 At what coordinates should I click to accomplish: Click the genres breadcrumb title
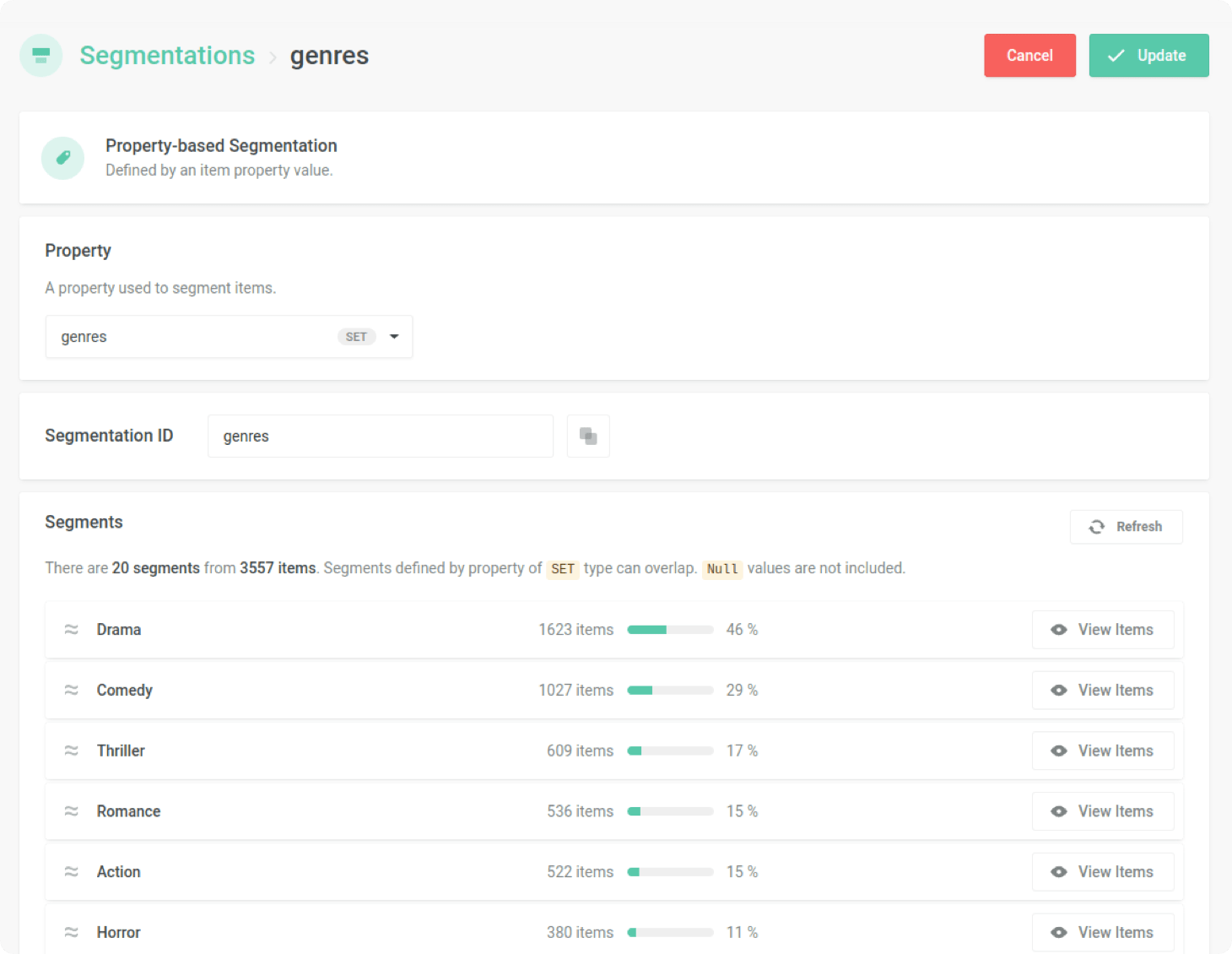[x=329, y=56]
